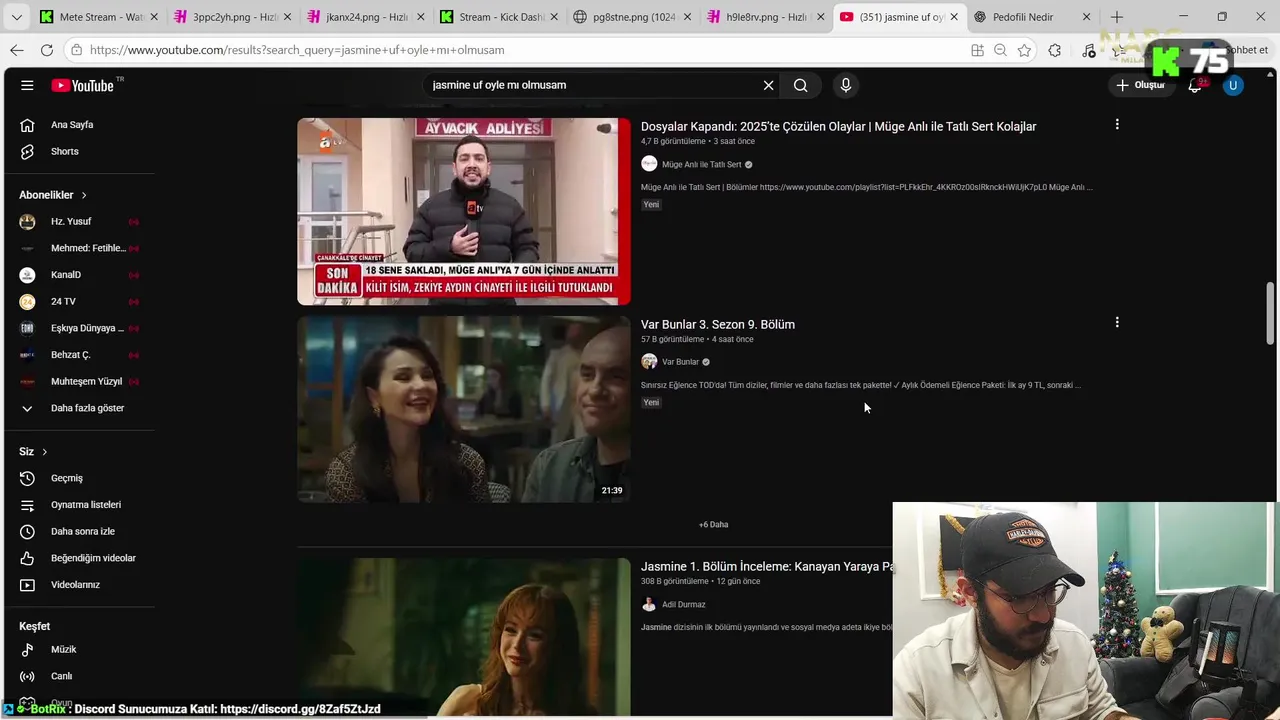Viewport: 1280px width, 720px height.
Task: Visit the Müge Anlı ile Tatlı Sert channel
Action: pos(701,164)
